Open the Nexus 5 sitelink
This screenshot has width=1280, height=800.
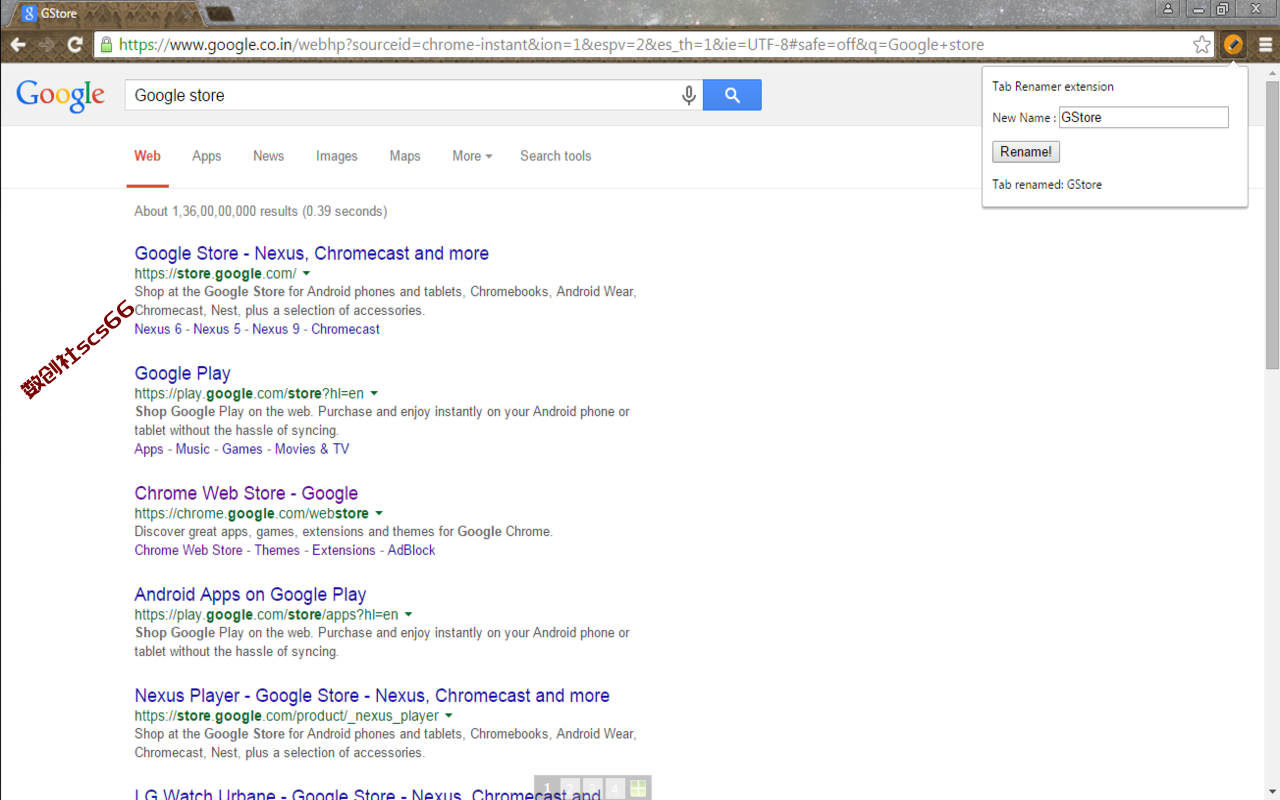tap(217, 329)
